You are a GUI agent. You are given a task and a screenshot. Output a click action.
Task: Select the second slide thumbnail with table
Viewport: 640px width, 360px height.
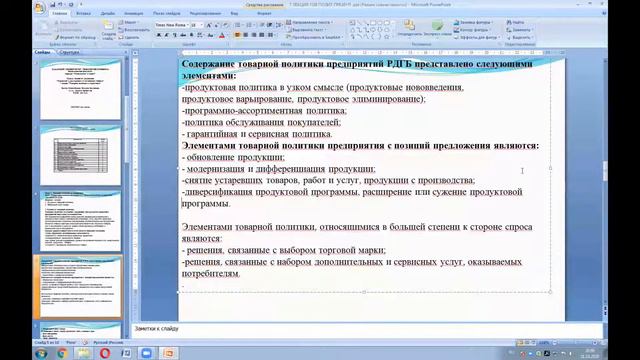[x=80, y=155]
